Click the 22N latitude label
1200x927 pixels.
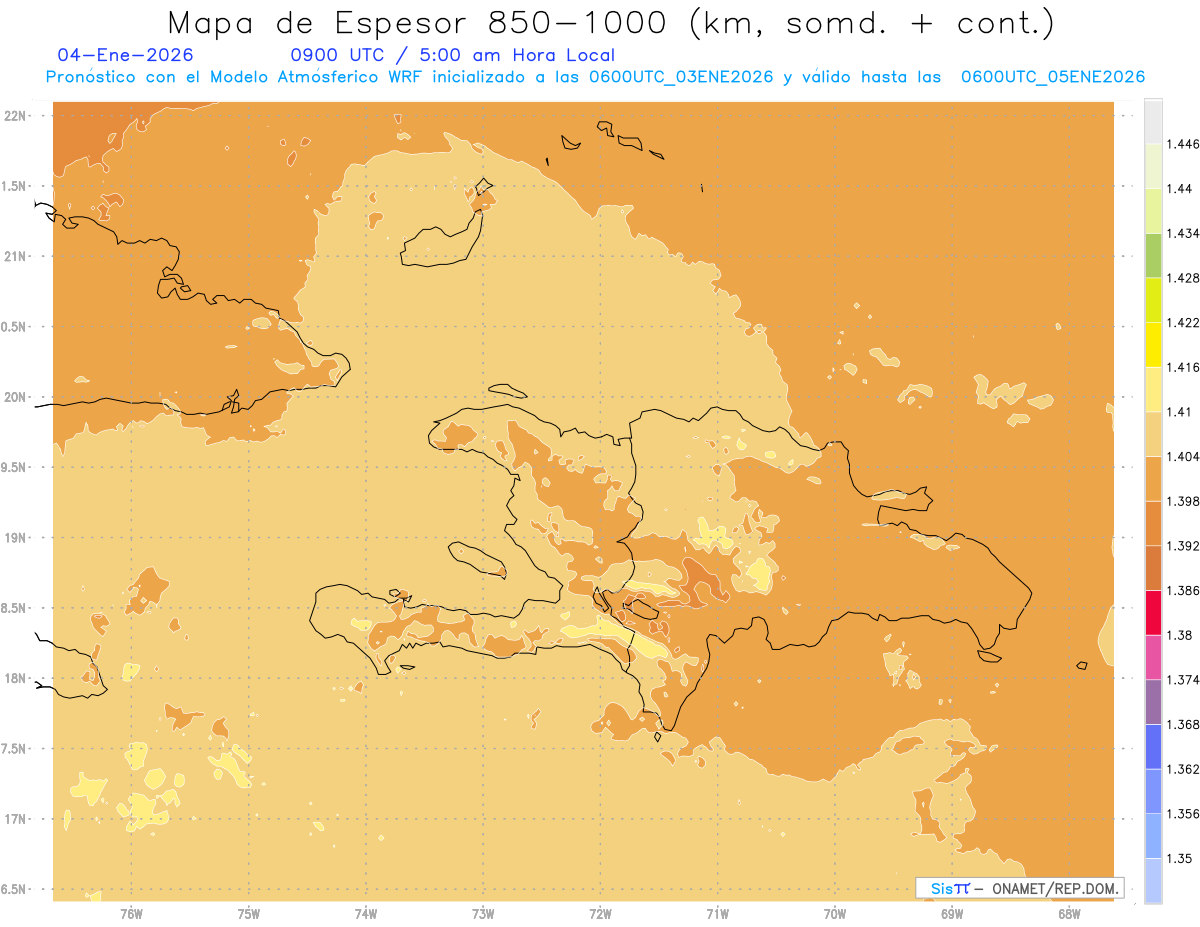click(16, 116)
